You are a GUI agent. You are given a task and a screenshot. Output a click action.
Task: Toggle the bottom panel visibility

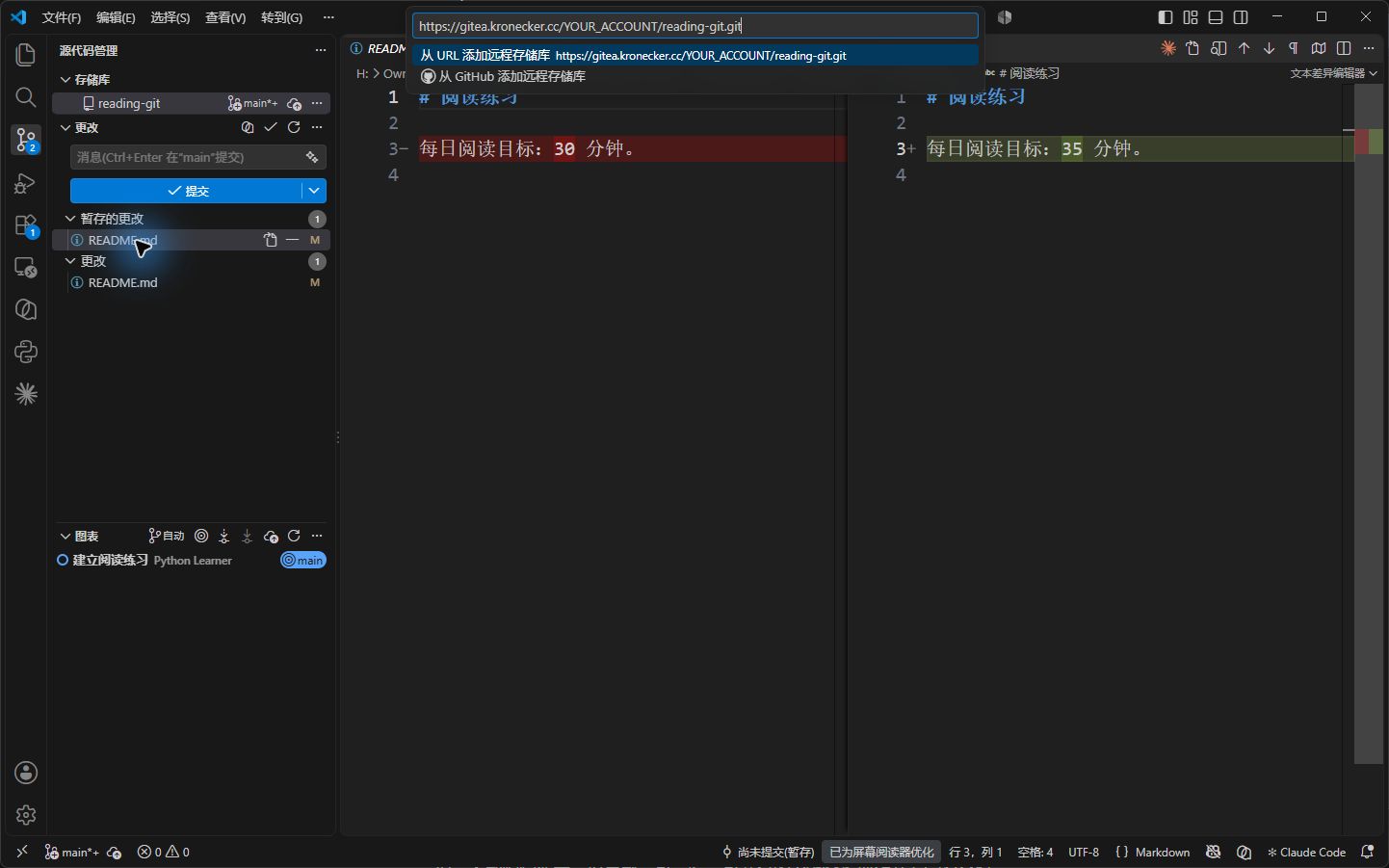(1216, 17)
